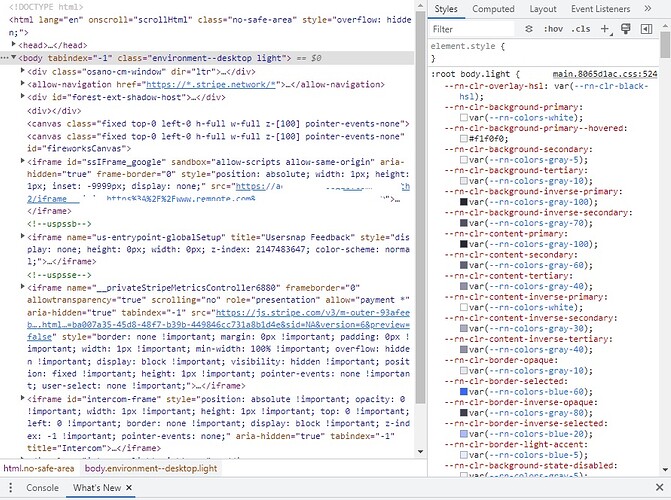Toggle .cls element classes panel
The image size is (671, 500).
581,29
